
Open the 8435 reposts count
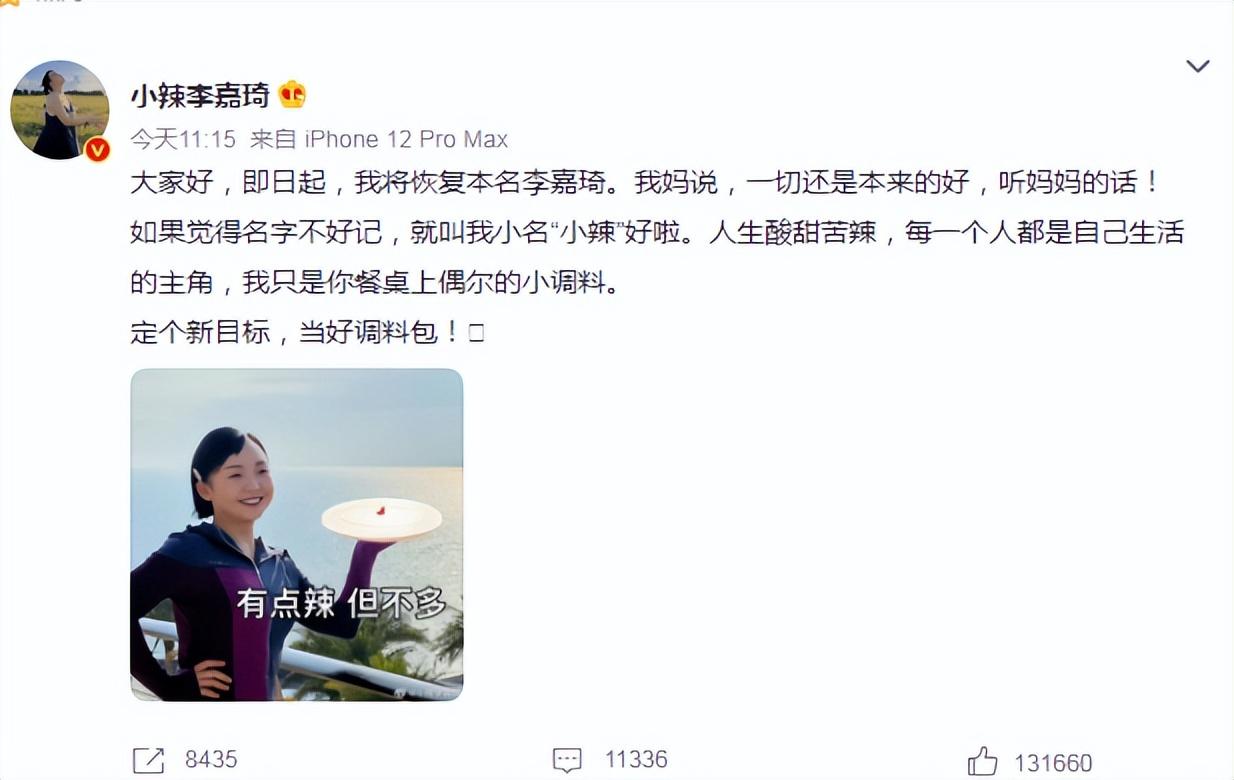pos(211,760)
